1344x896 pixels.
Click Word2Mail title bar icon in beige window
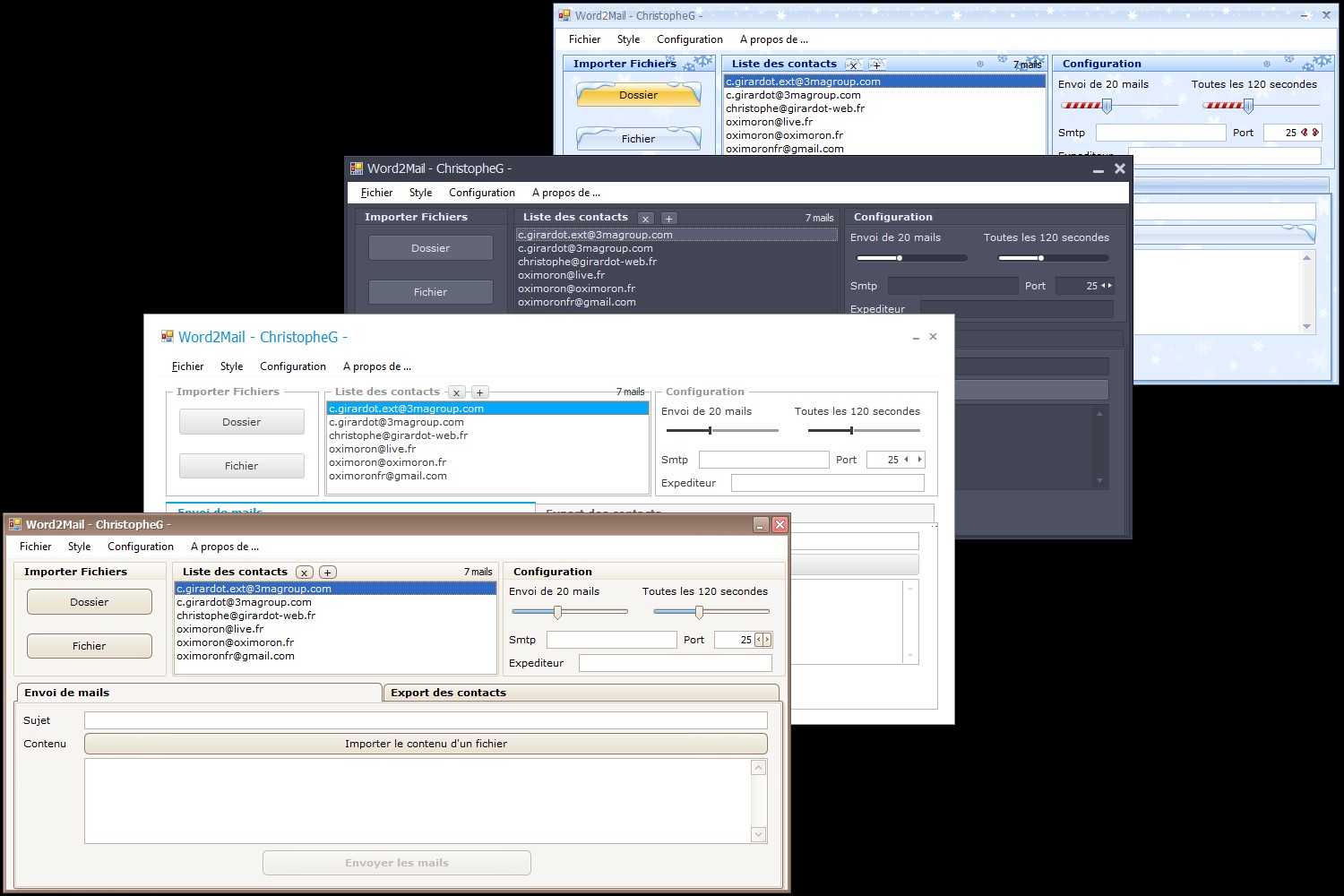pos(14,524)
